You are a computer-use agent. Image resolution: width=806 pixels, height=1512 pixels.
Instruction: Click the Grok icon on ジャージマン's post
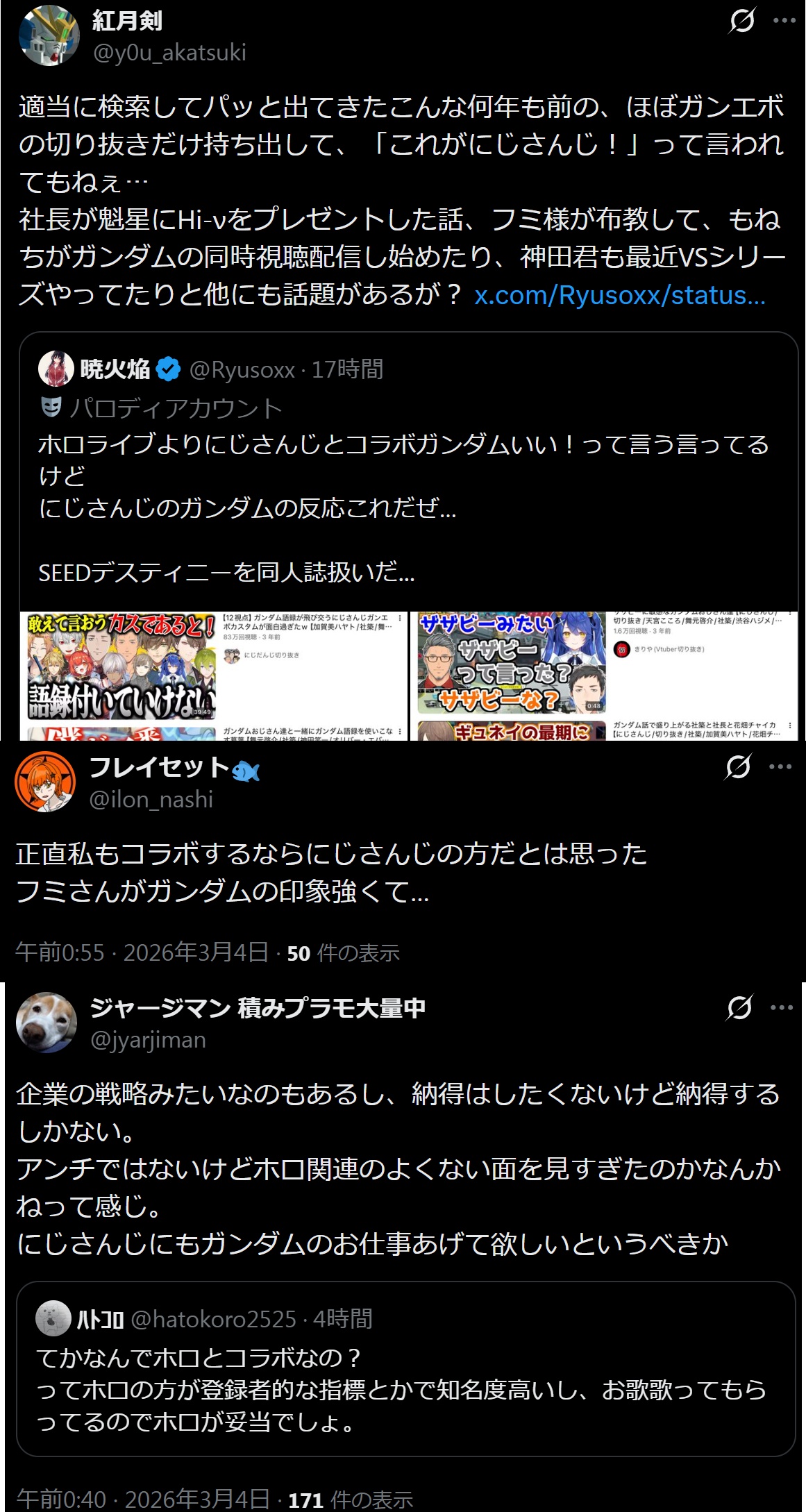pyautogui.click(x=739, y=1007)
